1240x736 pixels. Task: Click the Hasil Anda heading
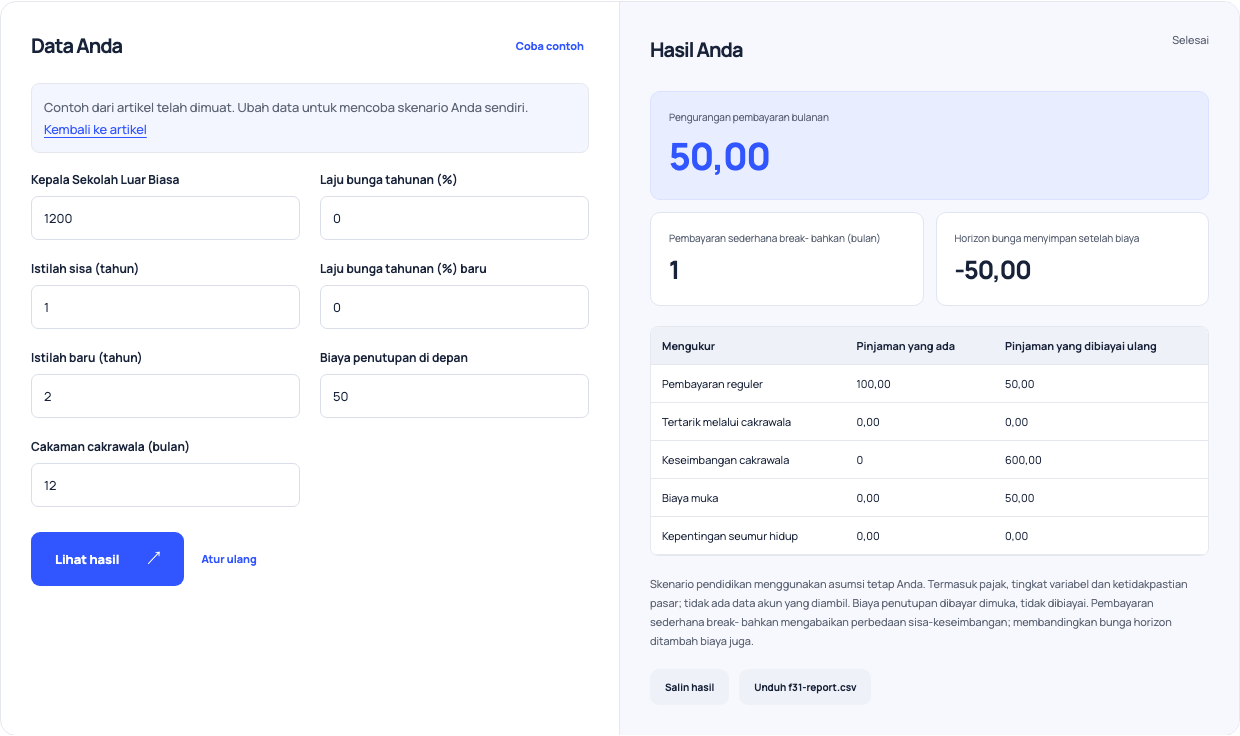tap(697, 50)
